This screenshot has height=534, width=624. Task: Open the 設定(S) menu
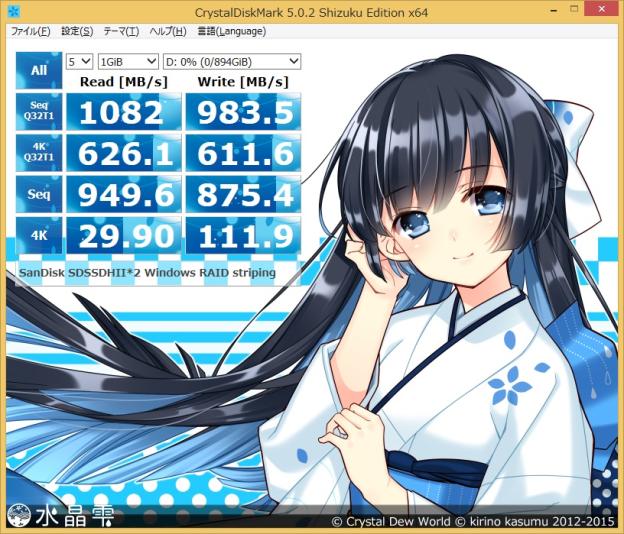(77, 31)
